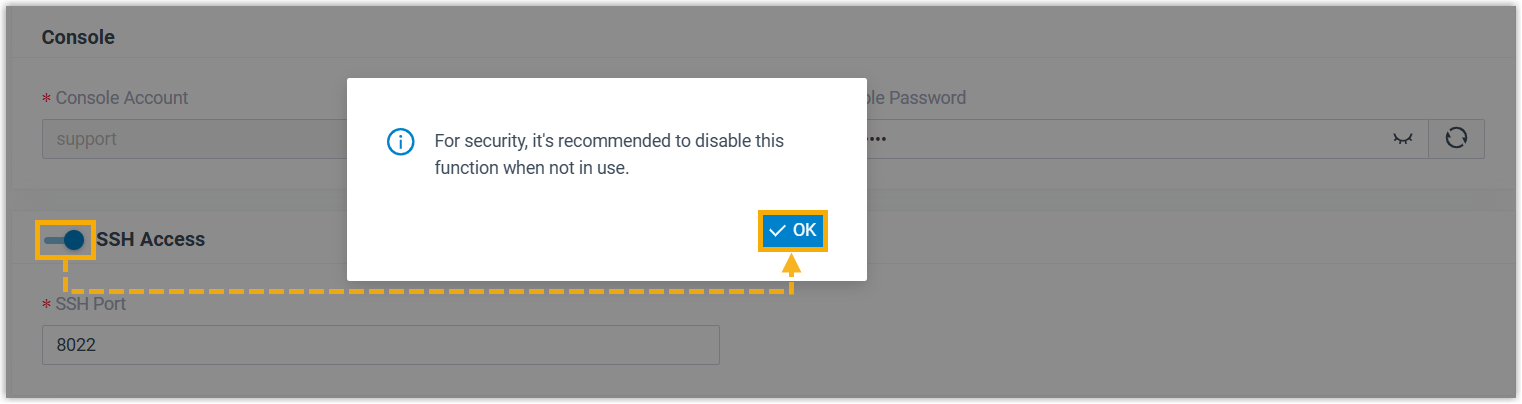1522x404 pixels.
Task: Regenerate console password with the refresh icon
Action: tap(1456, 139)
